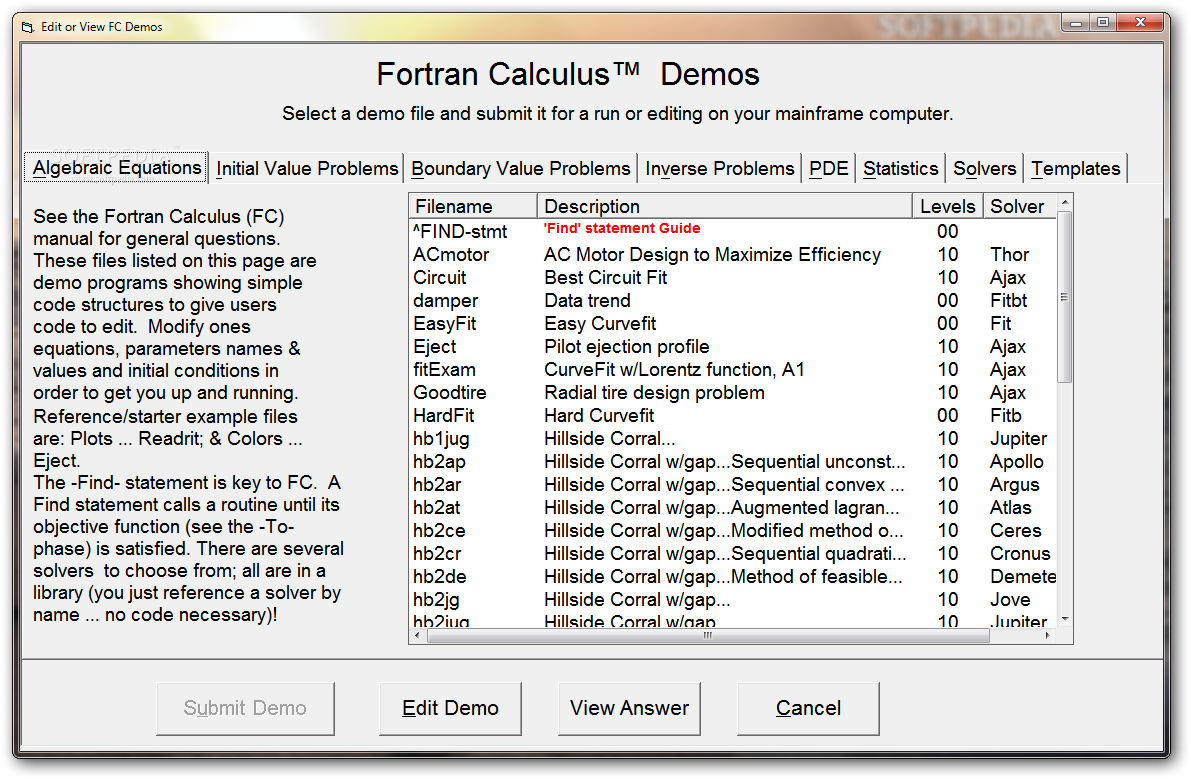This screenshot has height=779, width=1191.
Task: Select the Inverse Problems tab
Action: (719, 169)
